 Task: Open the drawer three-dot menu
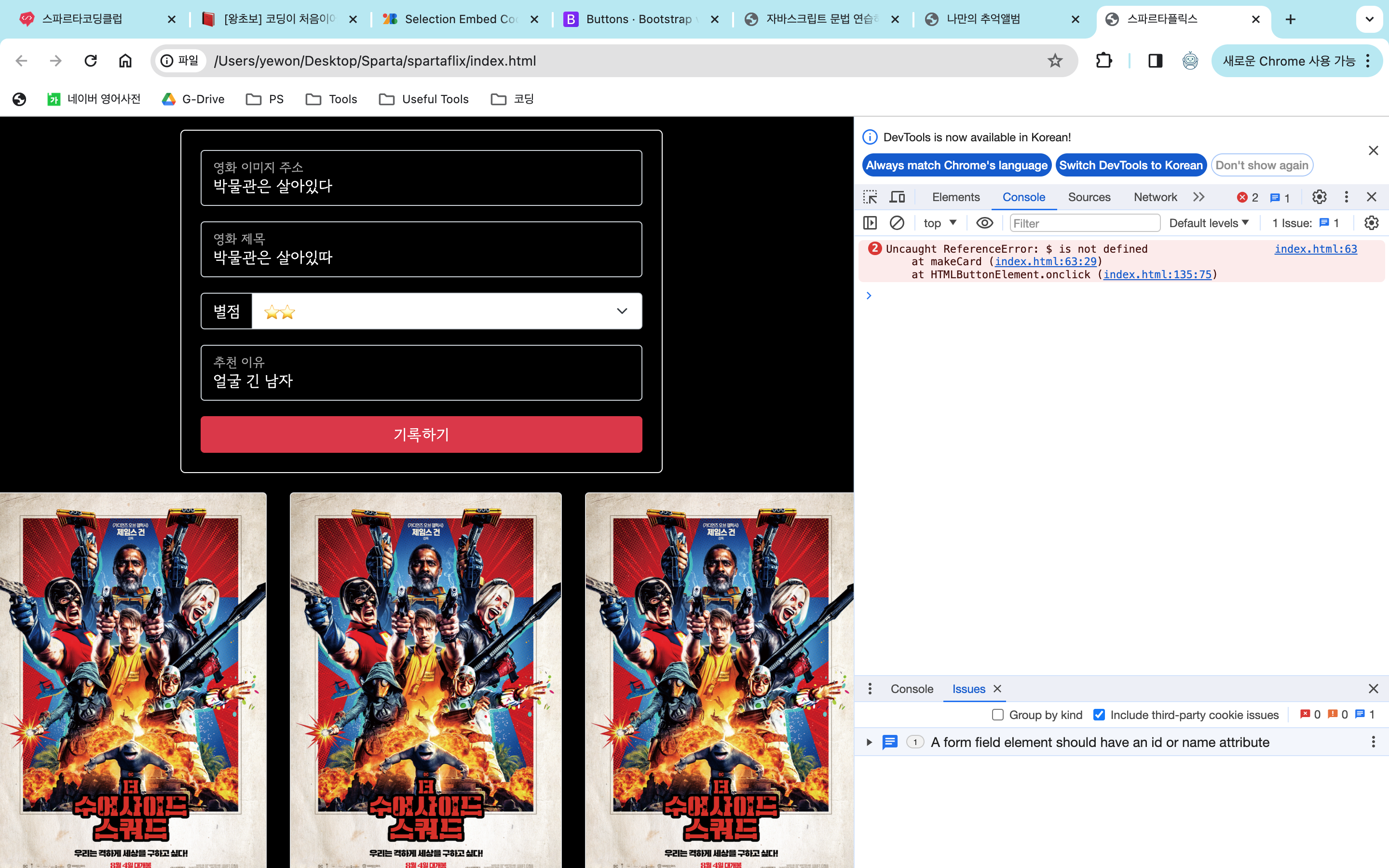coord(870,689)
